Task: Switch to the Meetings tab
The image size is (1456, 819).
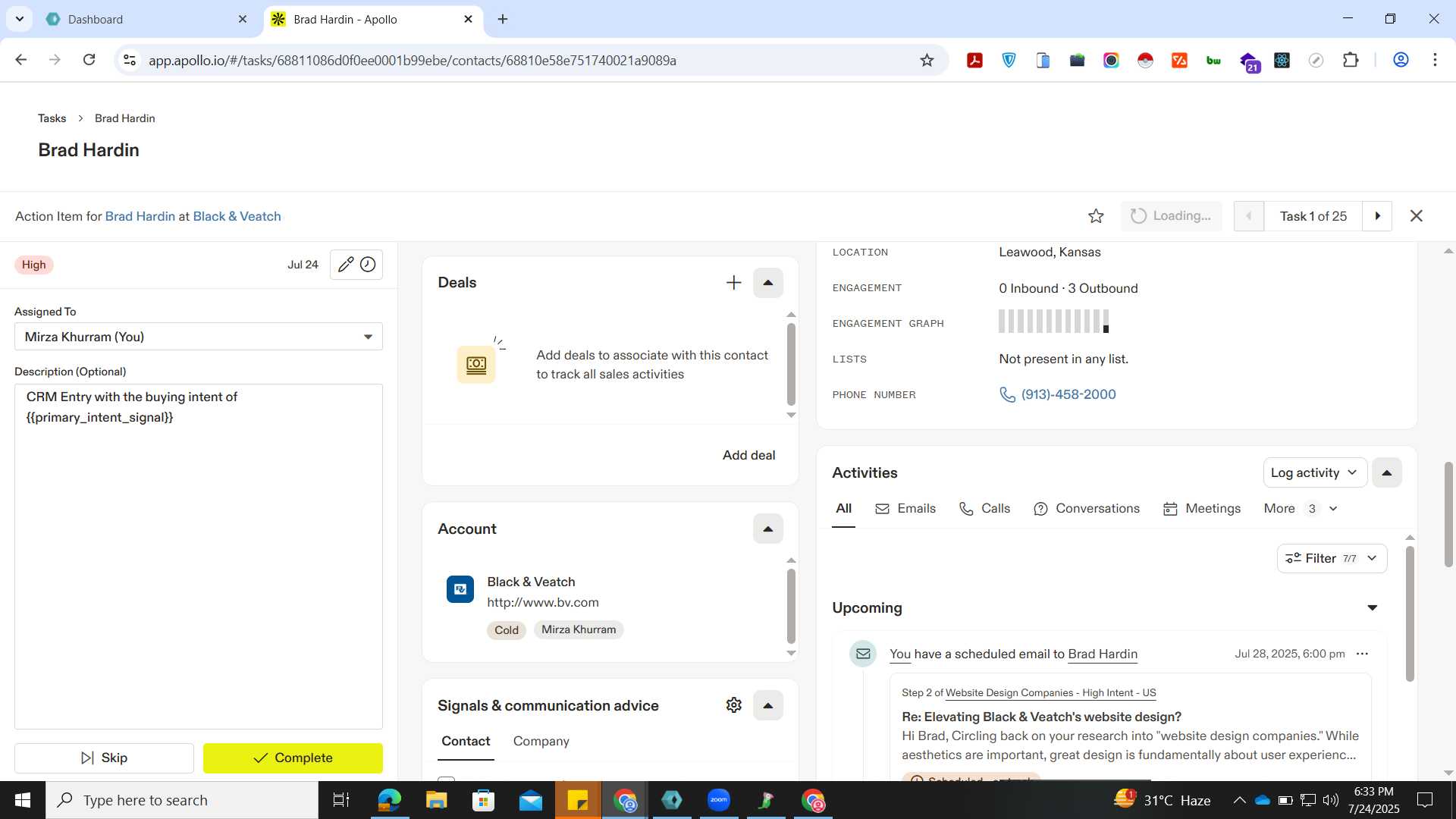Action: pos(1202,509)
